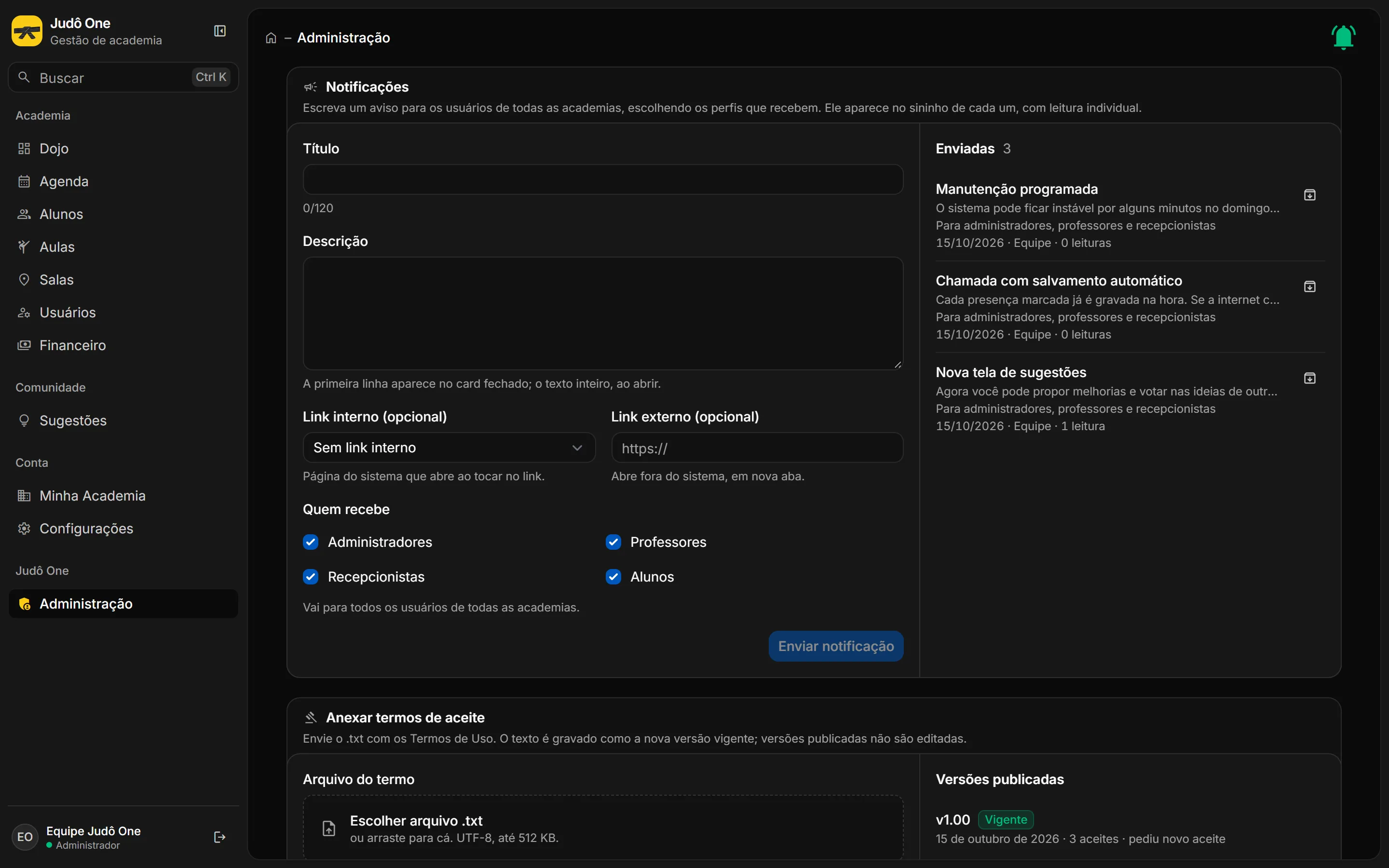Archive the Nova tela de sugestões notification
Screen dimensions: 1389x868
1310,379
